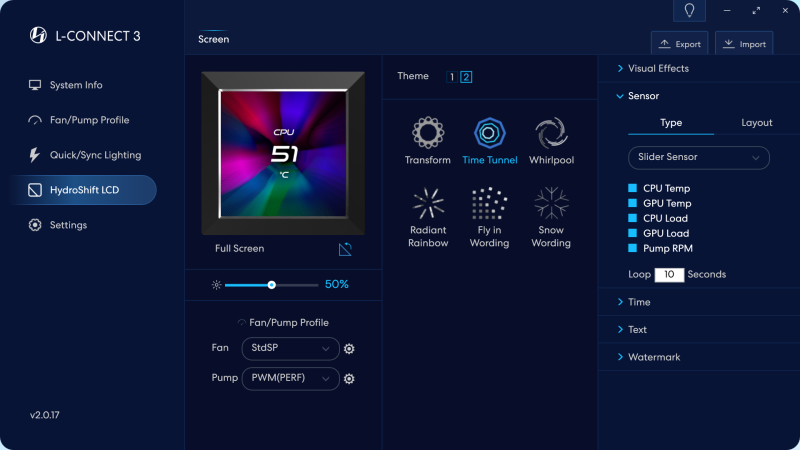This screenshot has height=450, width=800.
Task: Switch to the Type tab
Action: coord(671,123)
